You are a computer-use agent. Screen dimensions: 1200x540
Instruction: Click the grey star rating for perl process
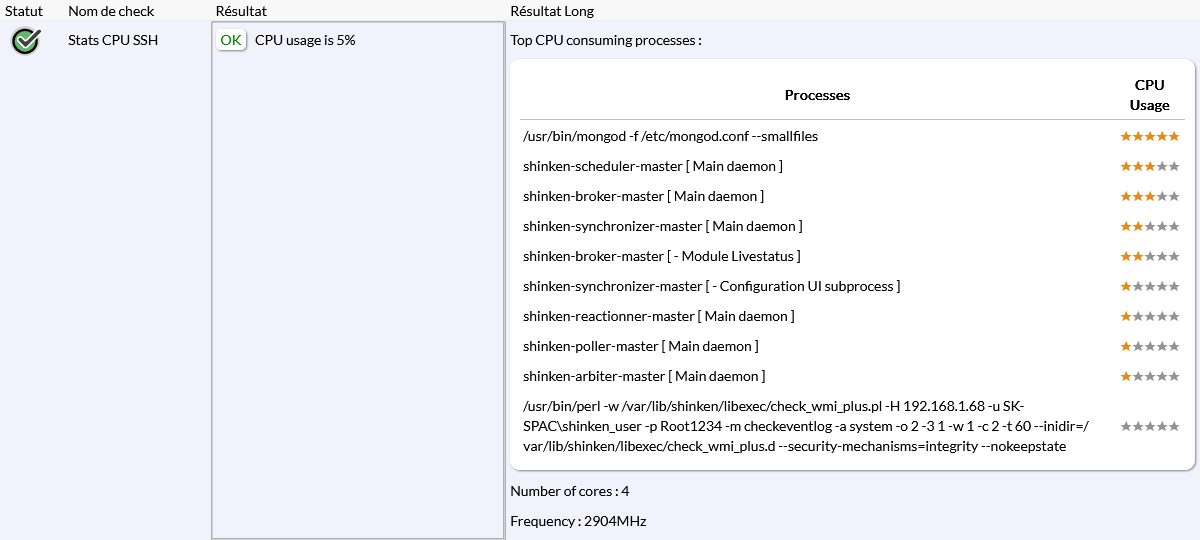coord(1149,426)
